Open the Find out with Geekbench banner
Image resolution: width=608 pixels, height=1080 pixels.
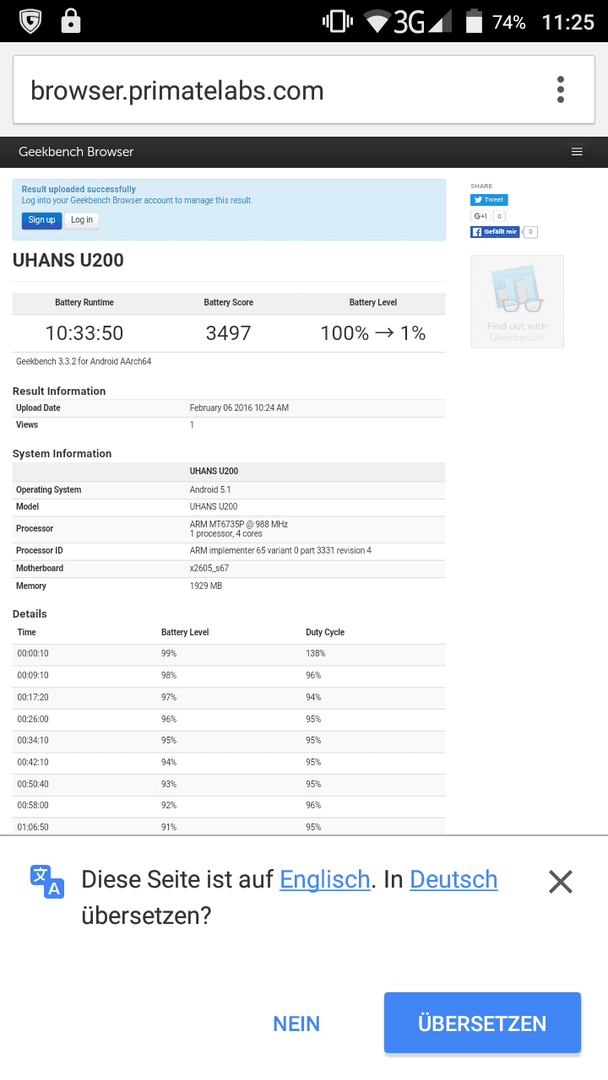coord(517,302)
